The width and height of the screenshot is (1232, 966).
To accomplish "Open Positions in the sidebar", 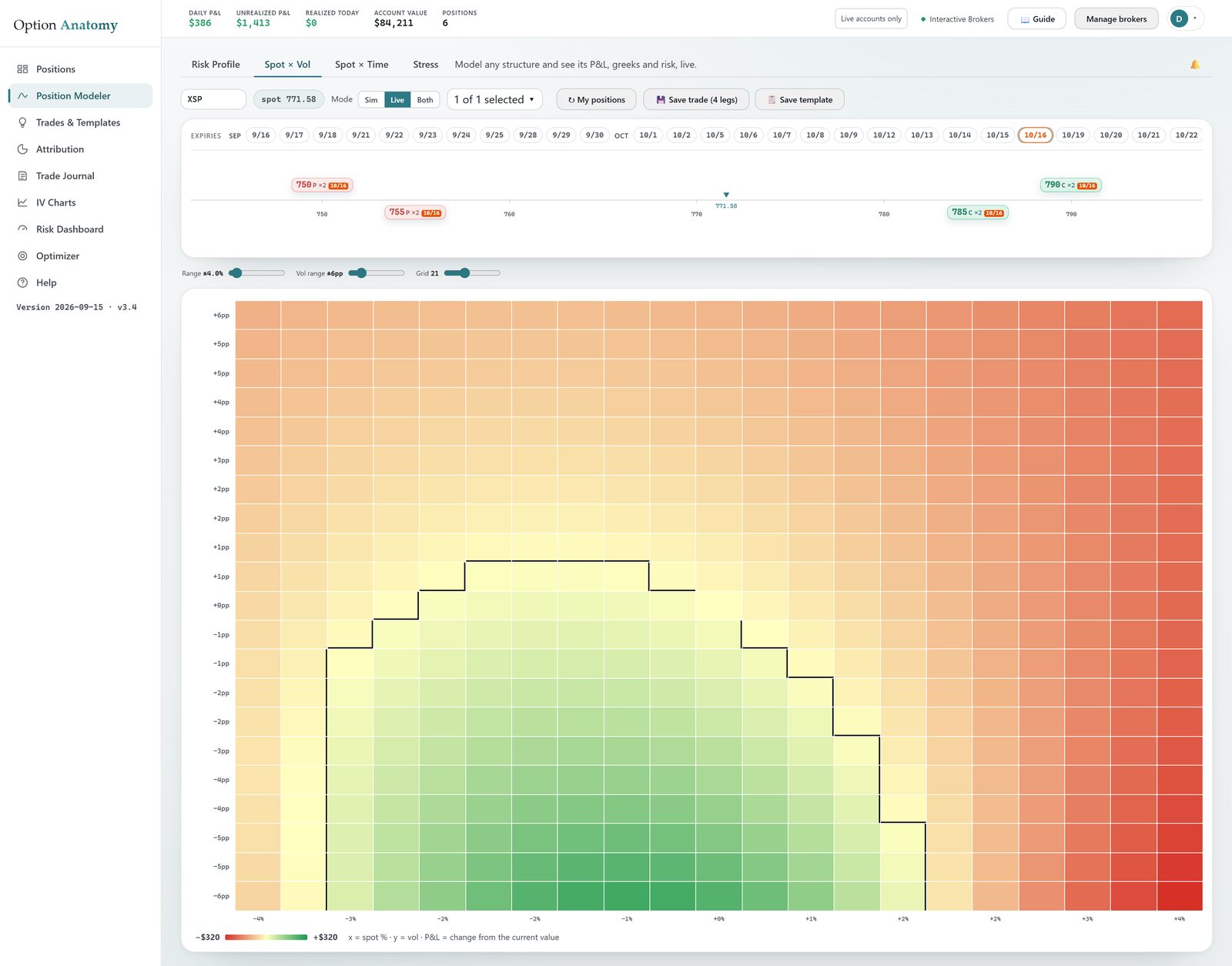I will click(80, 69).
